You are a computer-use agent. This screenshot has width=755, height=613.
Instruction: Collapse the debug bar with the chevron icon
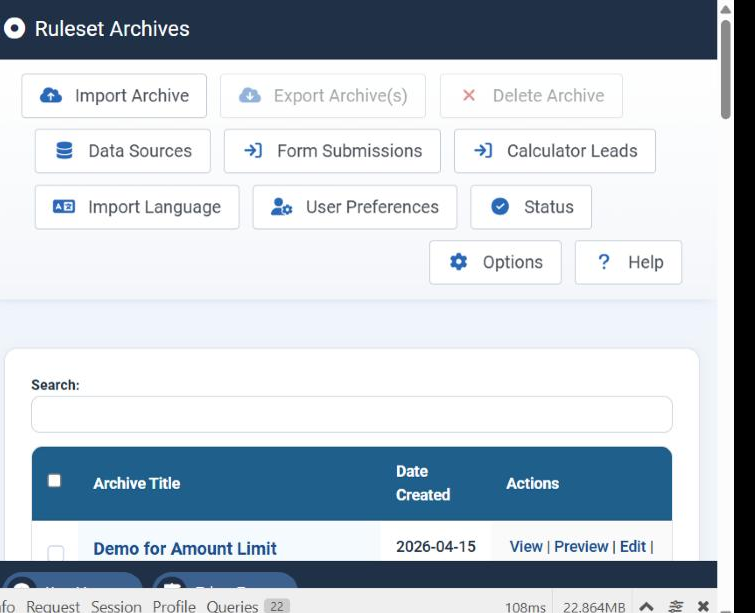click(647, 606)
